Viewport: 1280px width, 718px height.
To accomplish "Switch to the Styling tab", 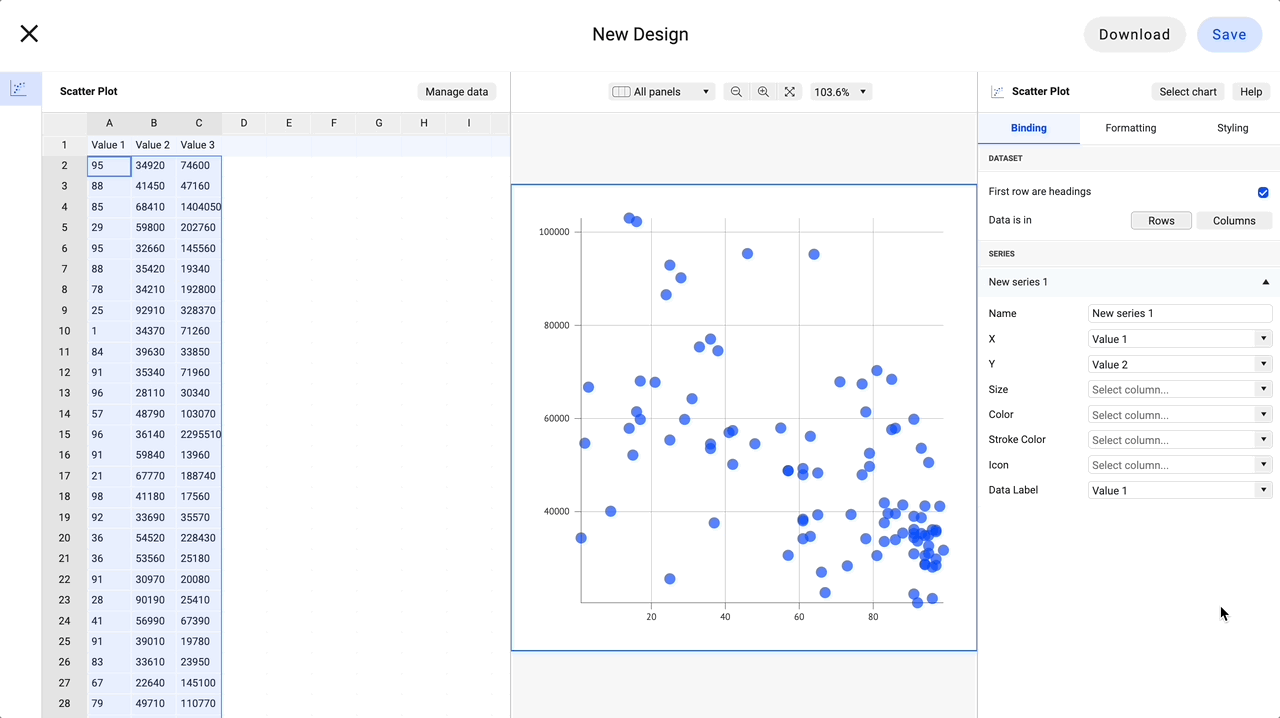I will point(1232,128).
